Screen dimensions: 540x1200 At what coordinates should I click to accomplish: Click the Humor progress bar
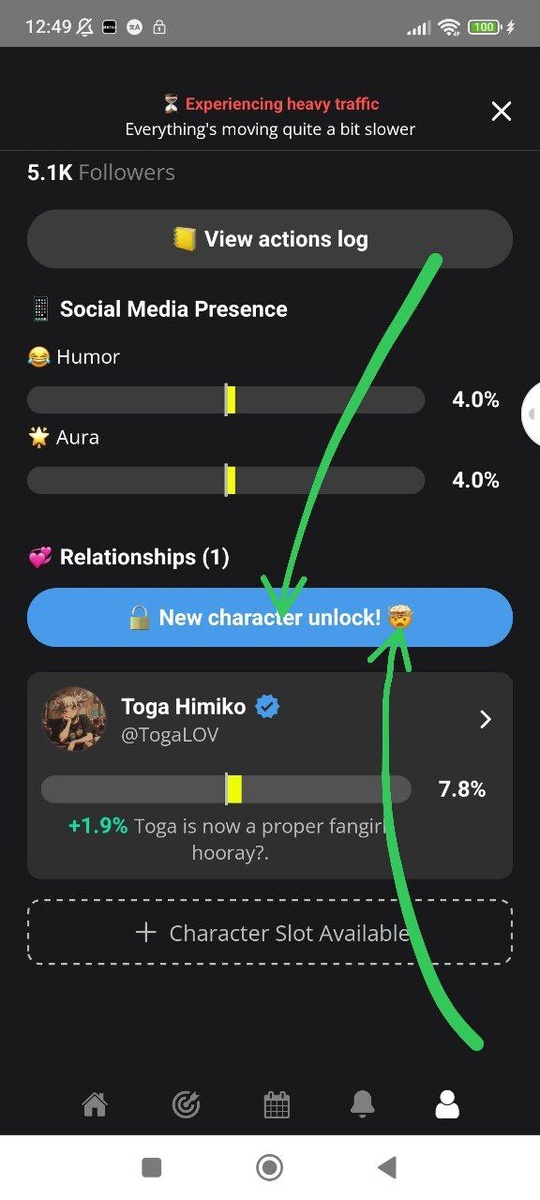click(x=226, y=400)
